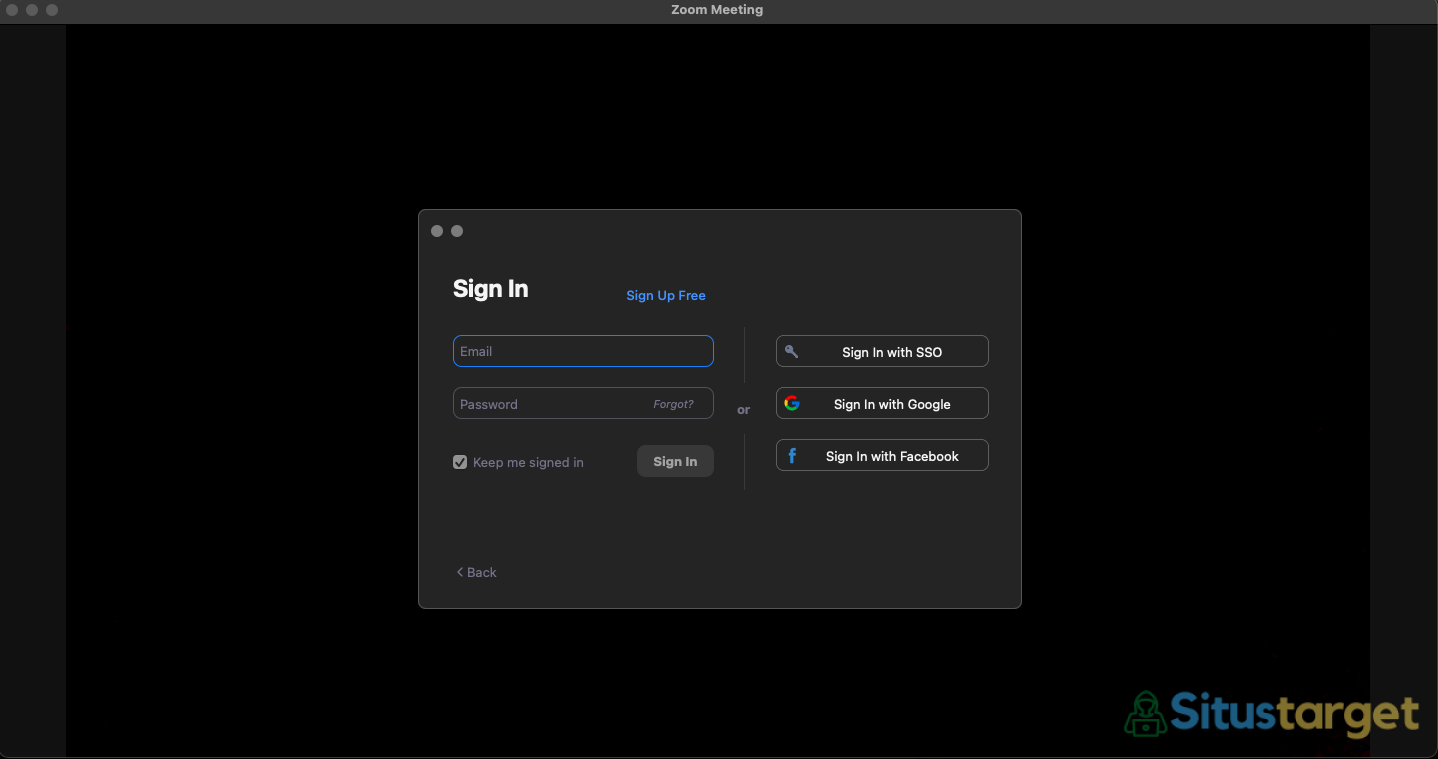Go Back from the sign-in dialog
This screenshot has height=759, width=1438.
point(476,572)
